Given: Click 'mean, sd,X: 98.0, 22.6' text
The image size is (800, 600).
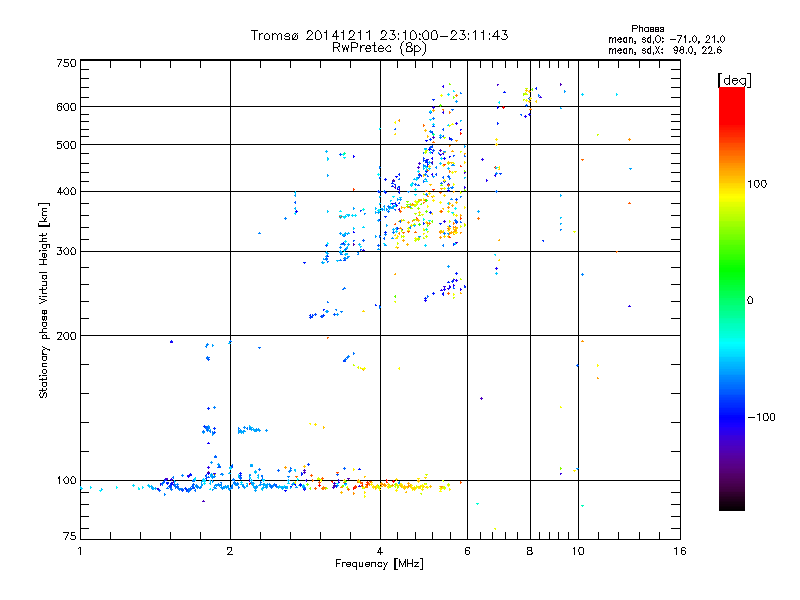Looking at the screenshot, I should point(665,50).
